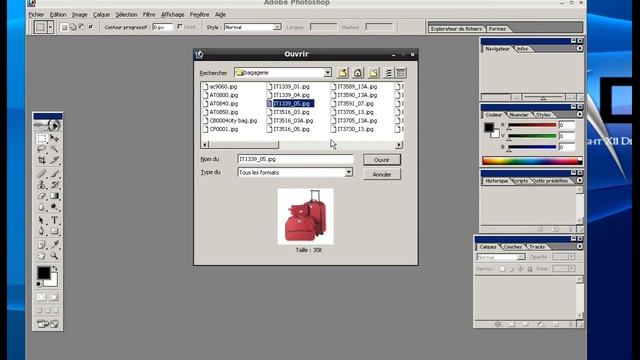The height and width of the screenshot is (360, 640).
Task: Select the Eraser tool in the toolbox
Action: 42,196
